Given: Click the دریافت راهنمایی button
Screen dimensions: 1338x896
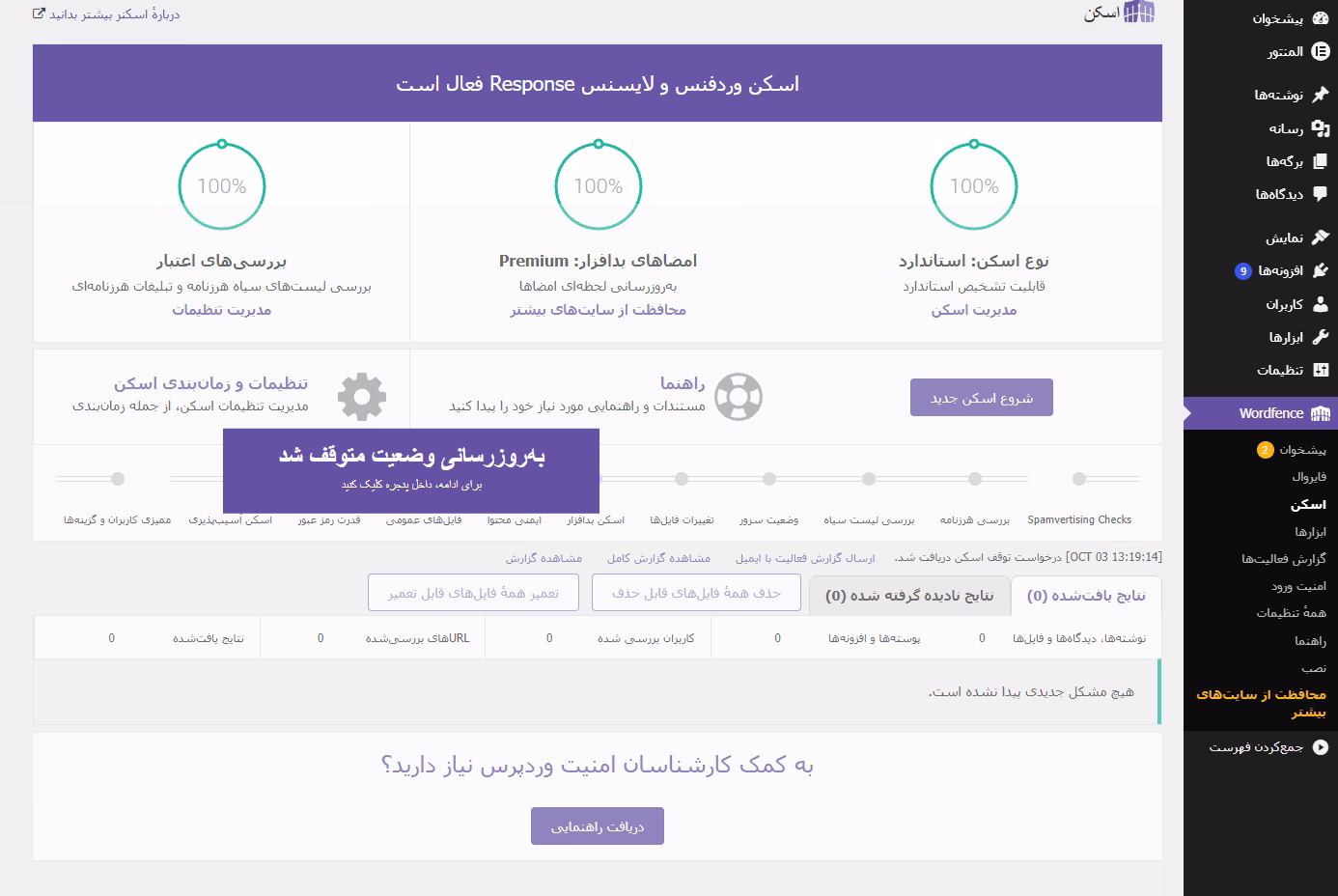Looking at the screenshot, I should tap(598, 826).
